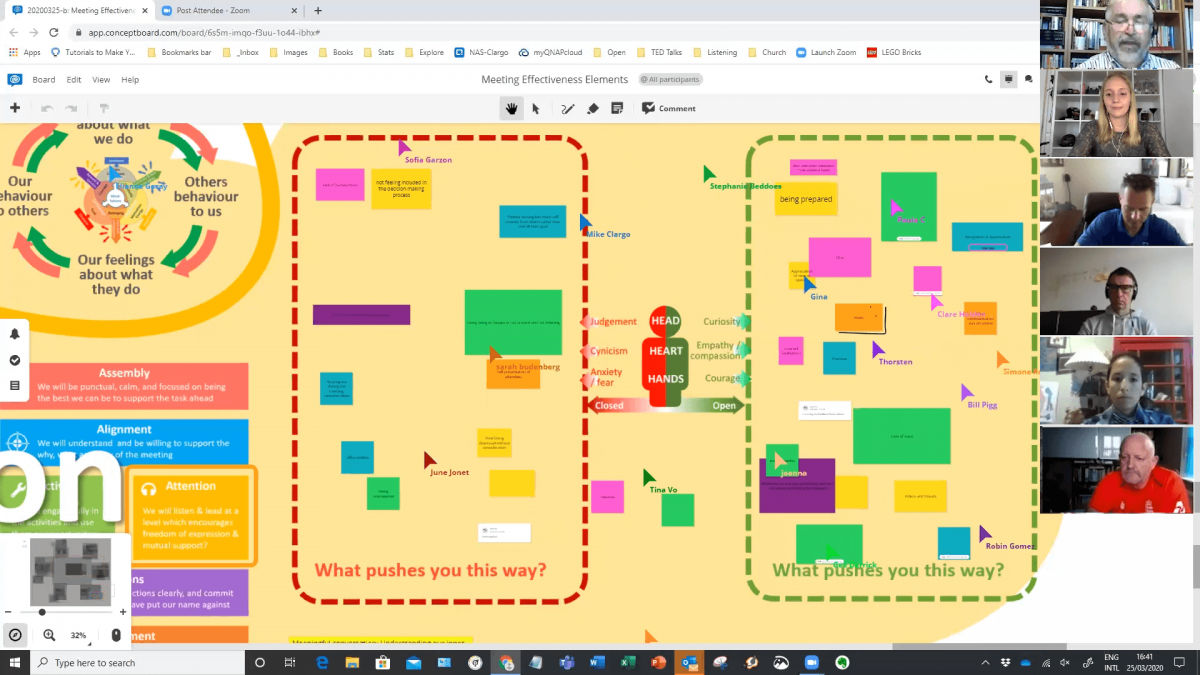Click the plus insert button
The width and height of the screenshot is (1200, 675).
click(x=15, y=108)
